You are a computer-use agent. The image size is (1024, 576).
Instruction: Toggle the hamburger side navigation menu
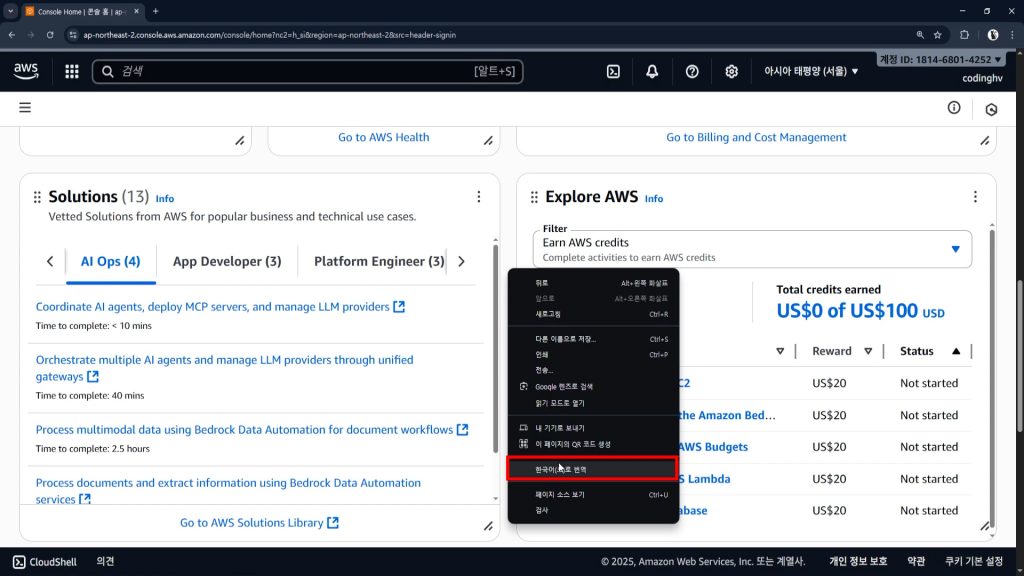25,108
